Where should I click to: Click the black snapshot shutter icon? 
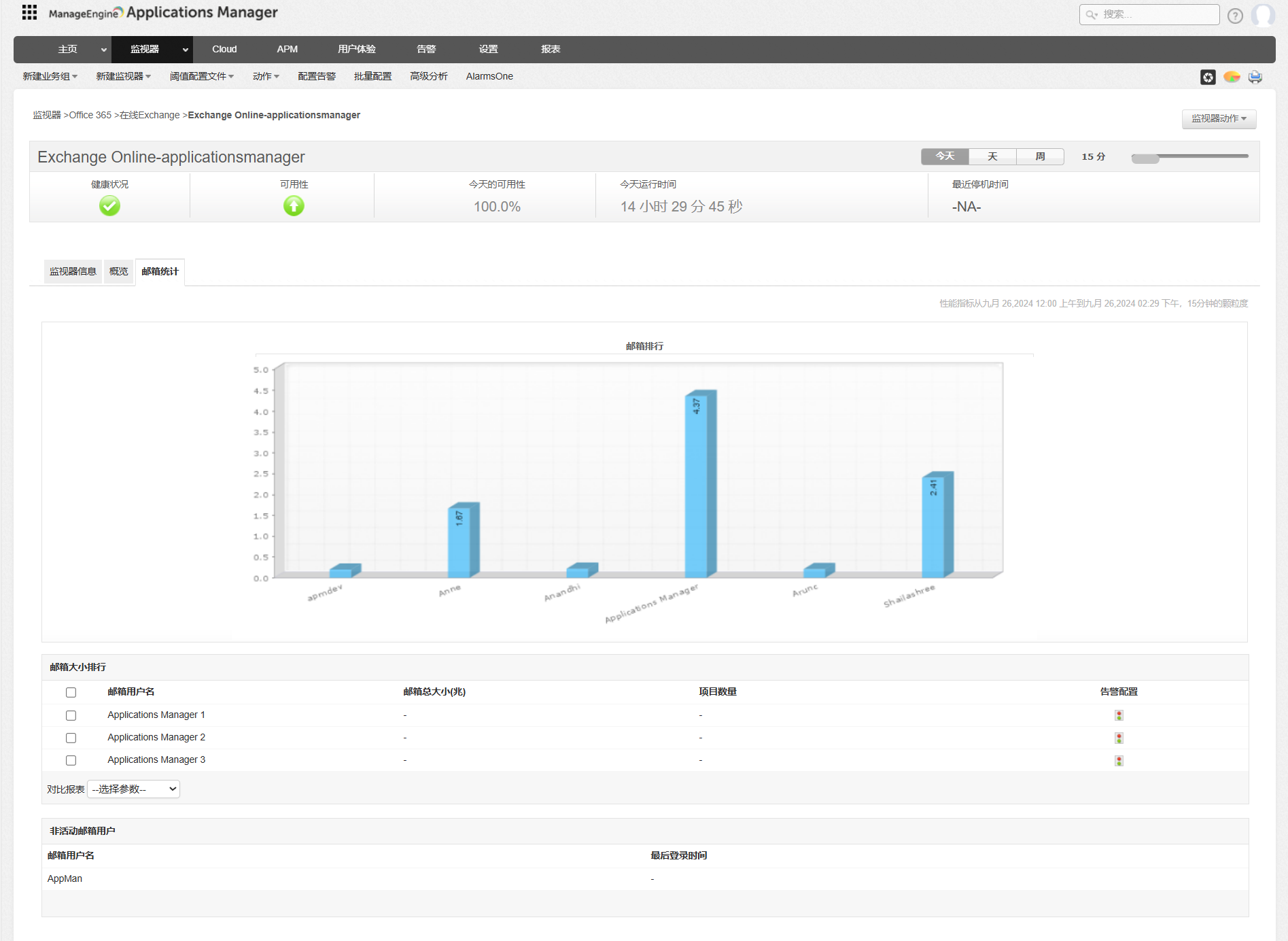pyautogui.click(x=1208, y=78)
